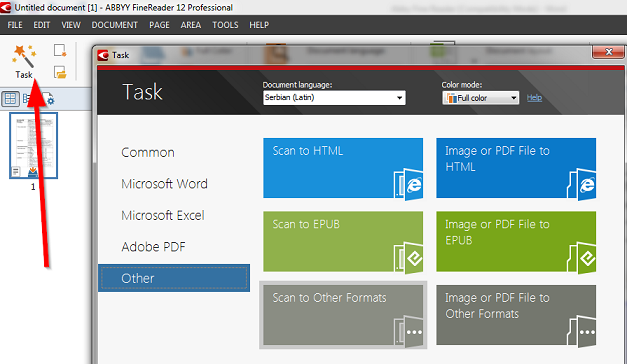
Task: Select page 1 thumbnail
Action: click(34, 146)
